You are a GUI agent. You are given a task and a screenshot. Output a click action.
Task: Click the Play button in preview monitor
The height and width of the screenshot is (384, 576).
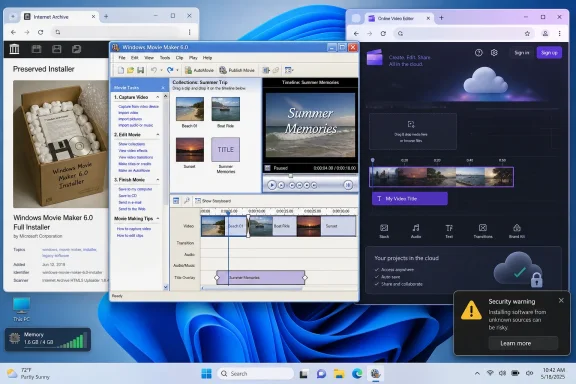[271, 185]
